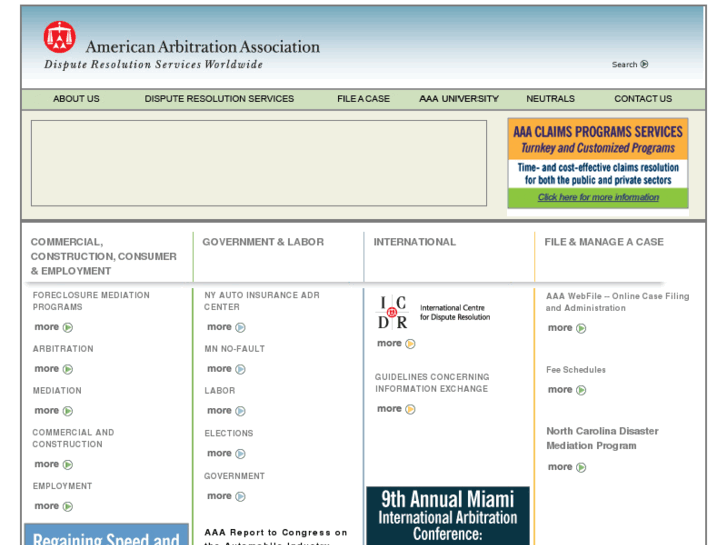Screen dimensions: 727x545
Task: Open the AAA University menu
Action: coord(459,99)
